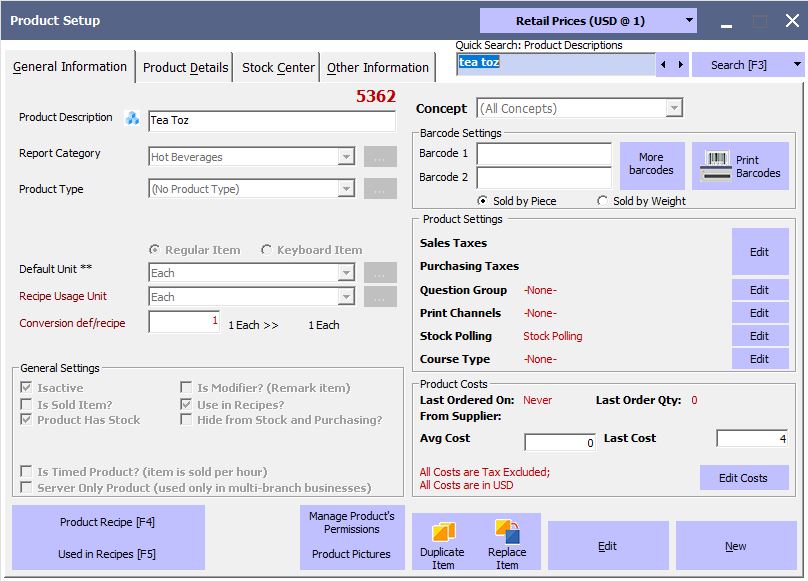The height and width of the screenshot is (581, 808).
Task: Close the Product Setup window
Action: [793, 21]
